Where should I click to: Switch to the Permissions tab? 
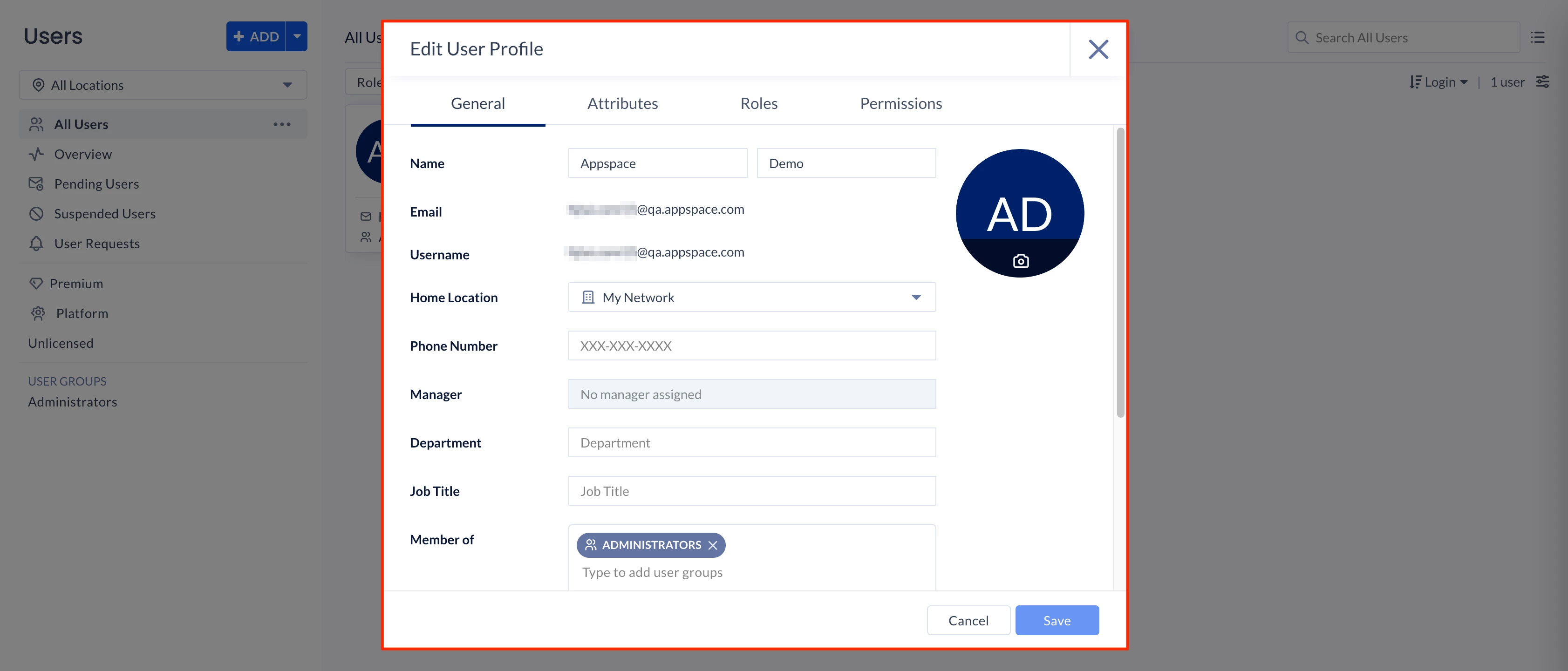click(x=900, y=104)
